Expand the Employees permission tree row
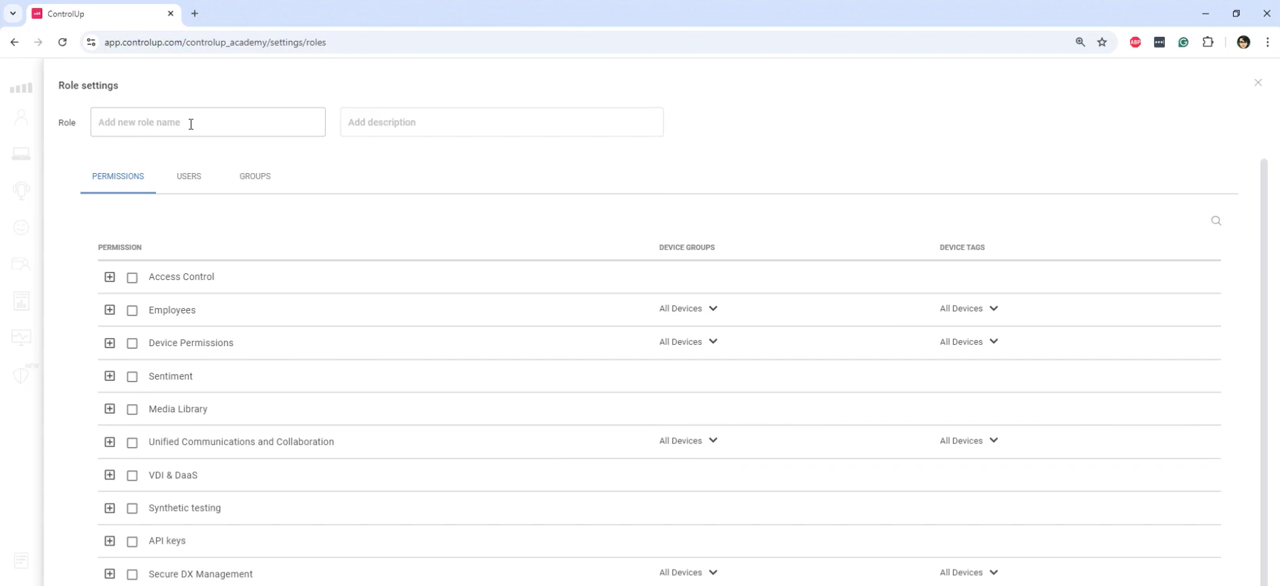This screenshot has height=586, width=1280. (110, 310)
